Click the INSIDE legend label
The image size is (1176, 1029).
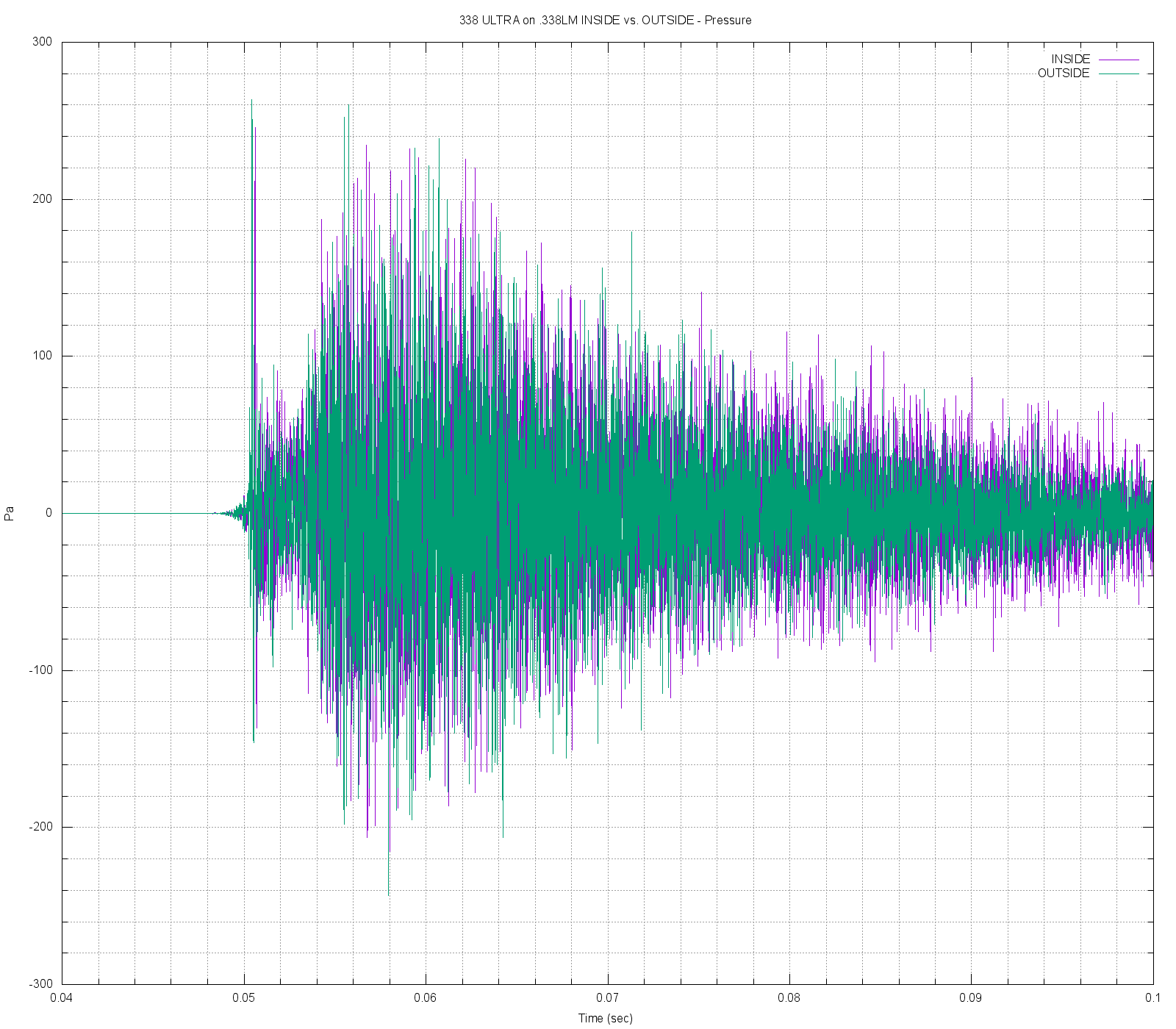pos(1070,59)
